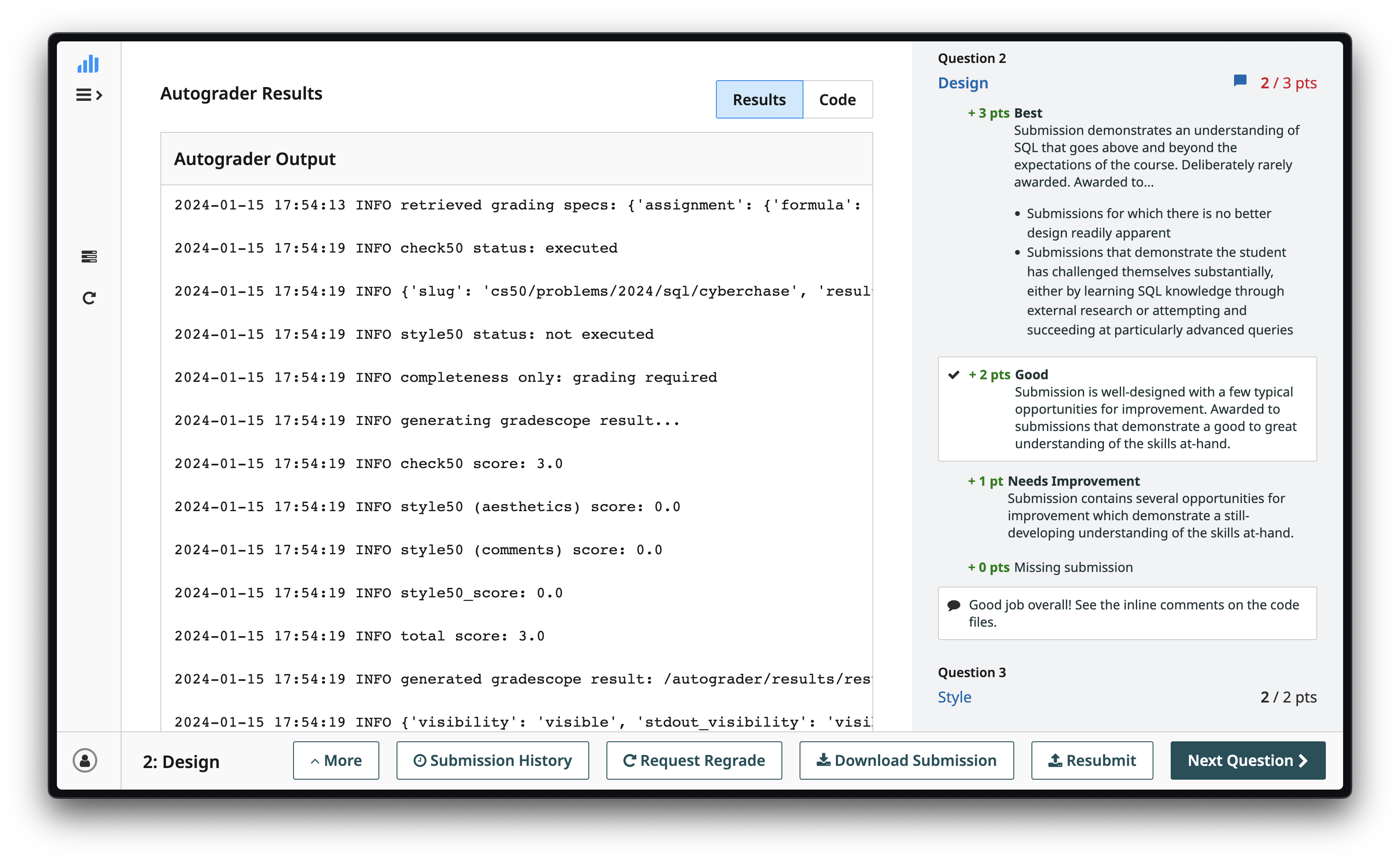Go to Next Question
Viewport: 1400px width, 862px height.
(x=1247, y=761)
